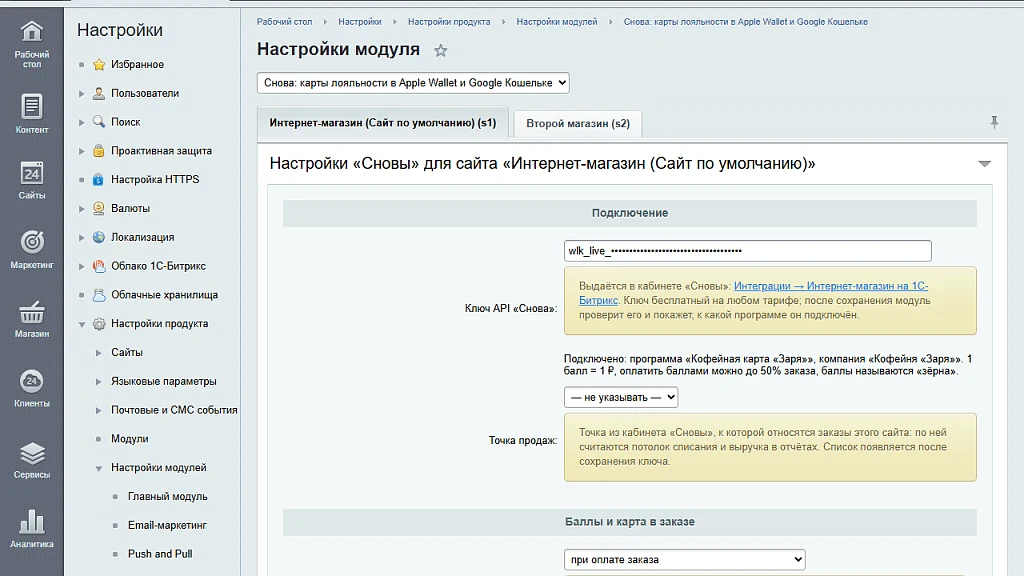The image size is (1024, 576).
Task: Open Модули in settings tree
Action: 129,439
